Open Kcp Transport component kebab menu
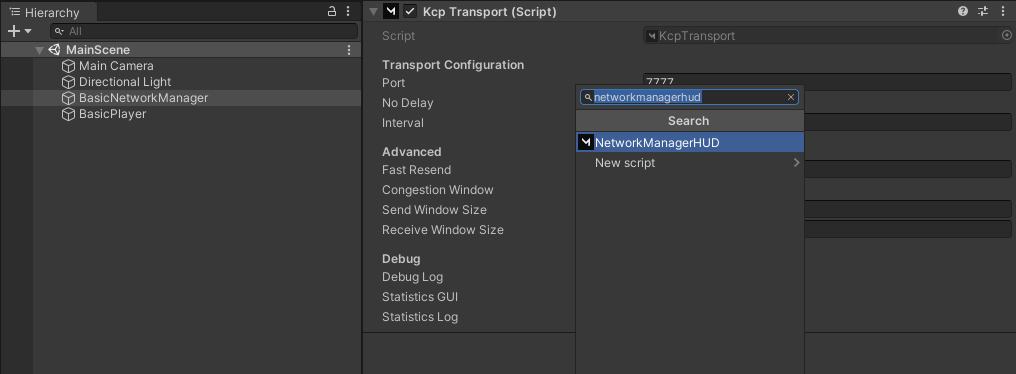The image size is (1016, 374). pyautogui.click(x=1002, y=11)
